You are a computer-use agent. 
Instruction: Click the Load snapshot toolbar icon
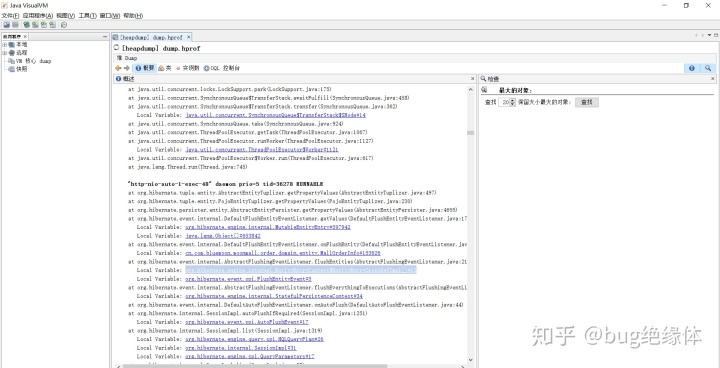coord(6,25)
